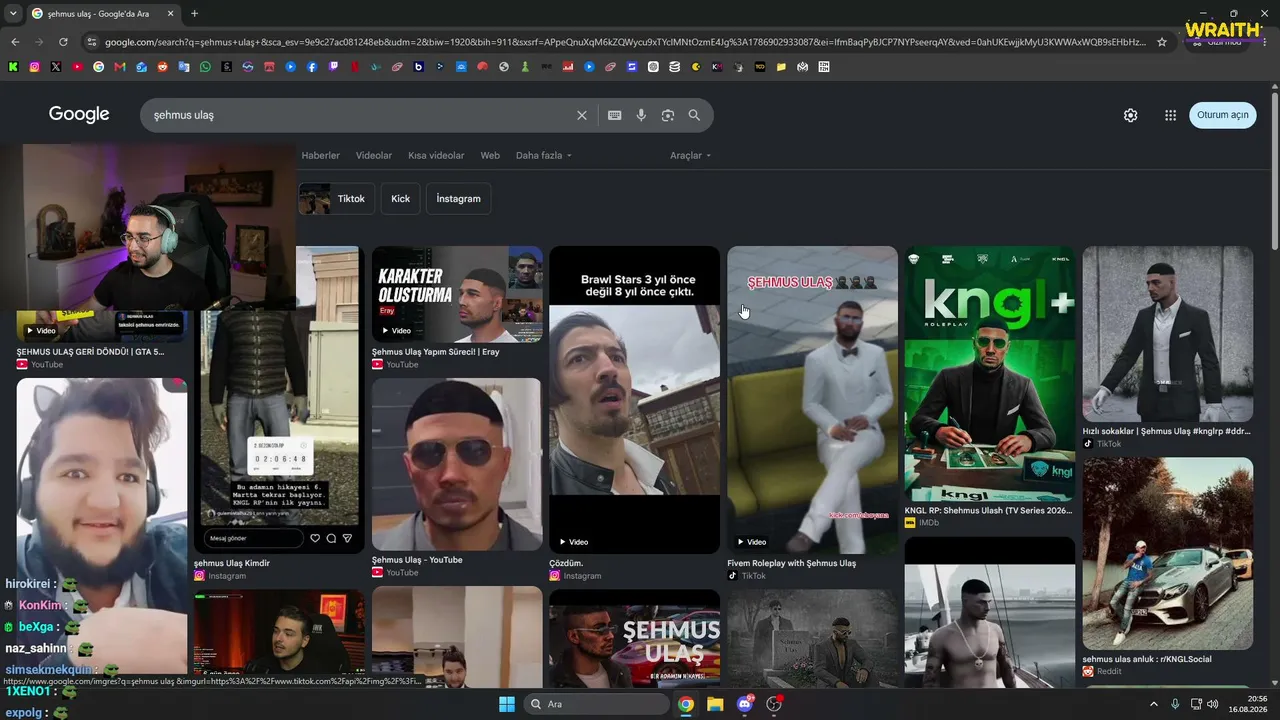The image size is (1280, 720).
Task: Open the 'Çözdüm.' Instagram result
Action: coord(566,563)
